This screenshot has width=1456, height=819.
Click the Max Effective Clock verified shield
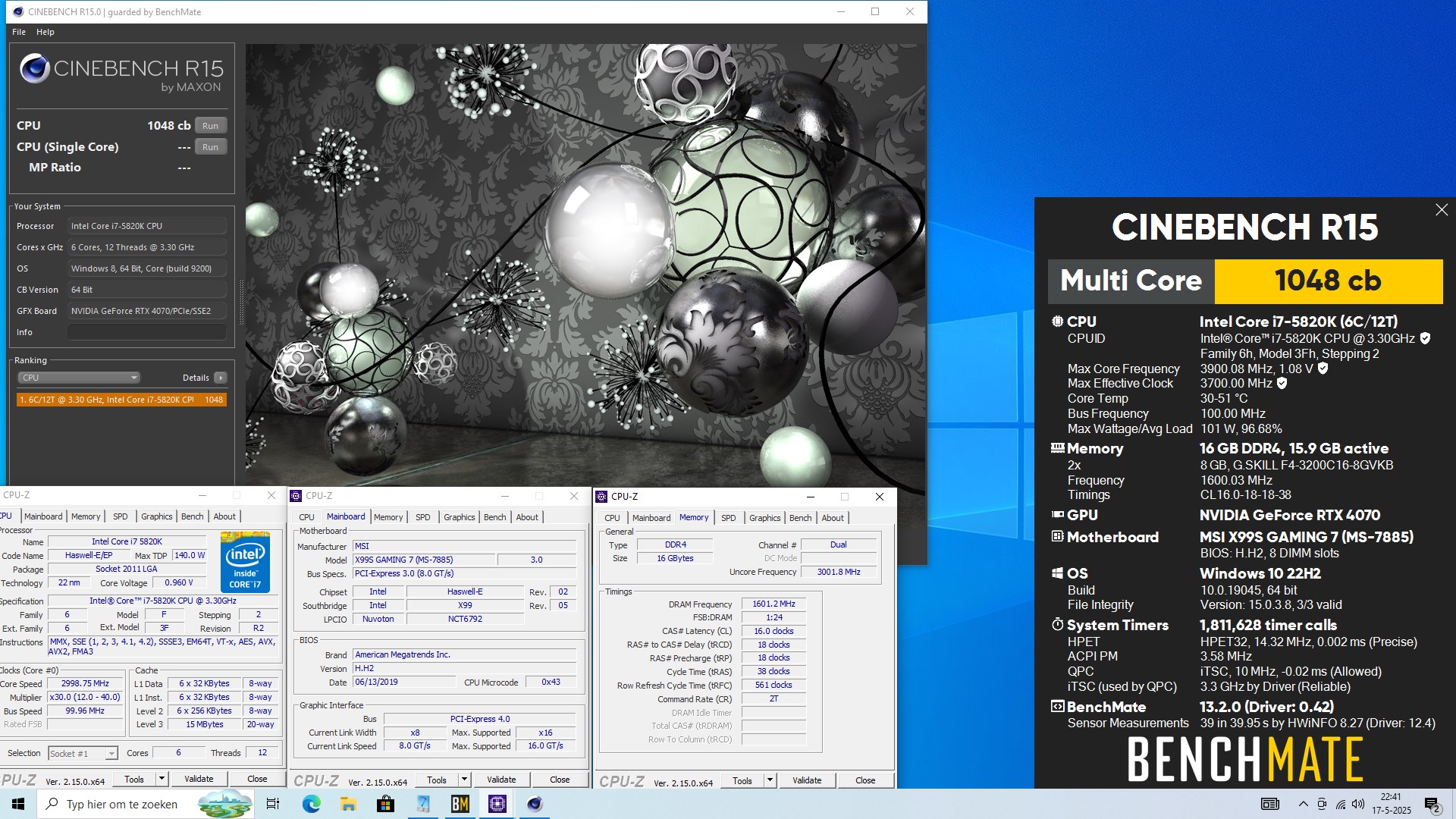(x=1282, y=384)
